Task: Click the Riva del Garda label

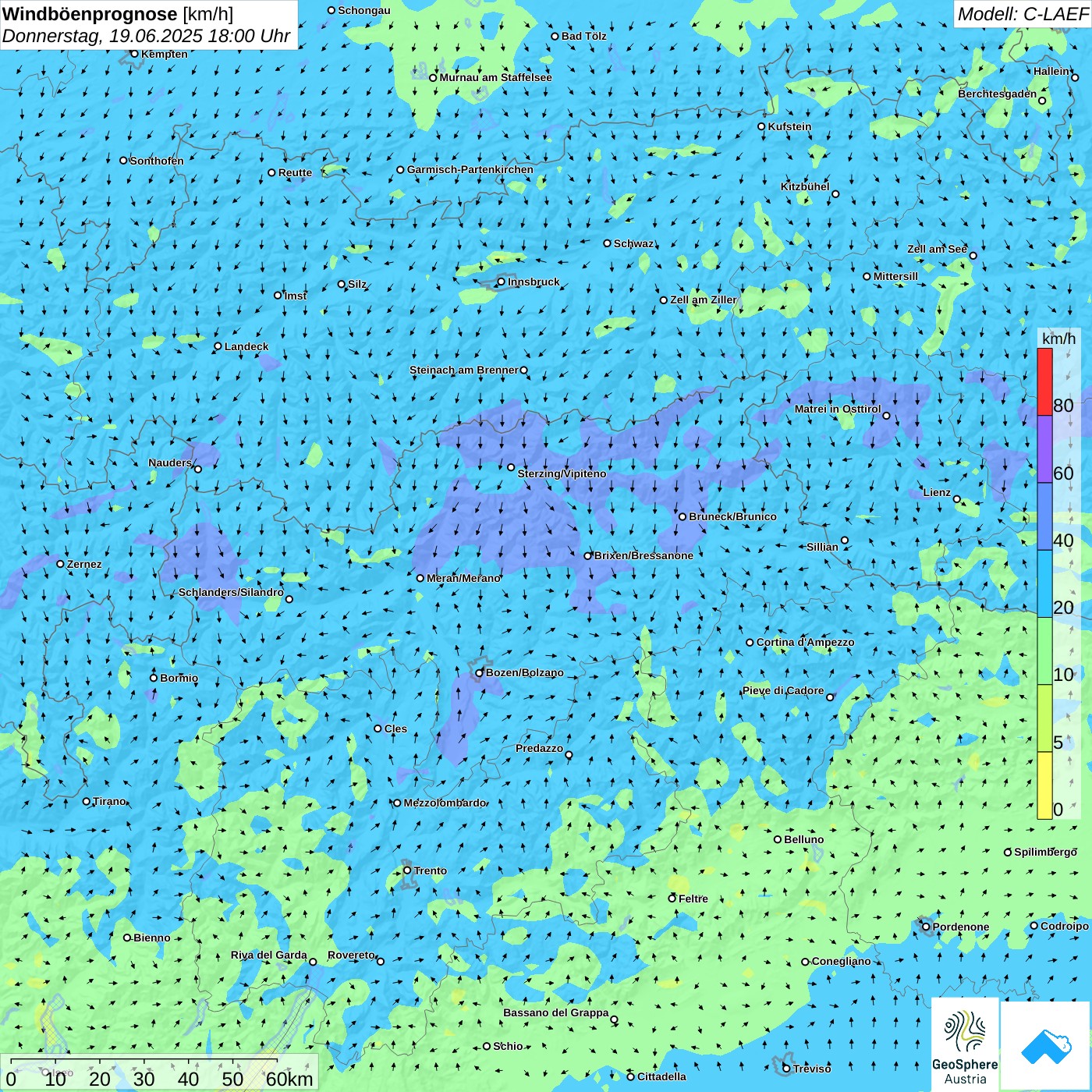Action: coord(268,955)
